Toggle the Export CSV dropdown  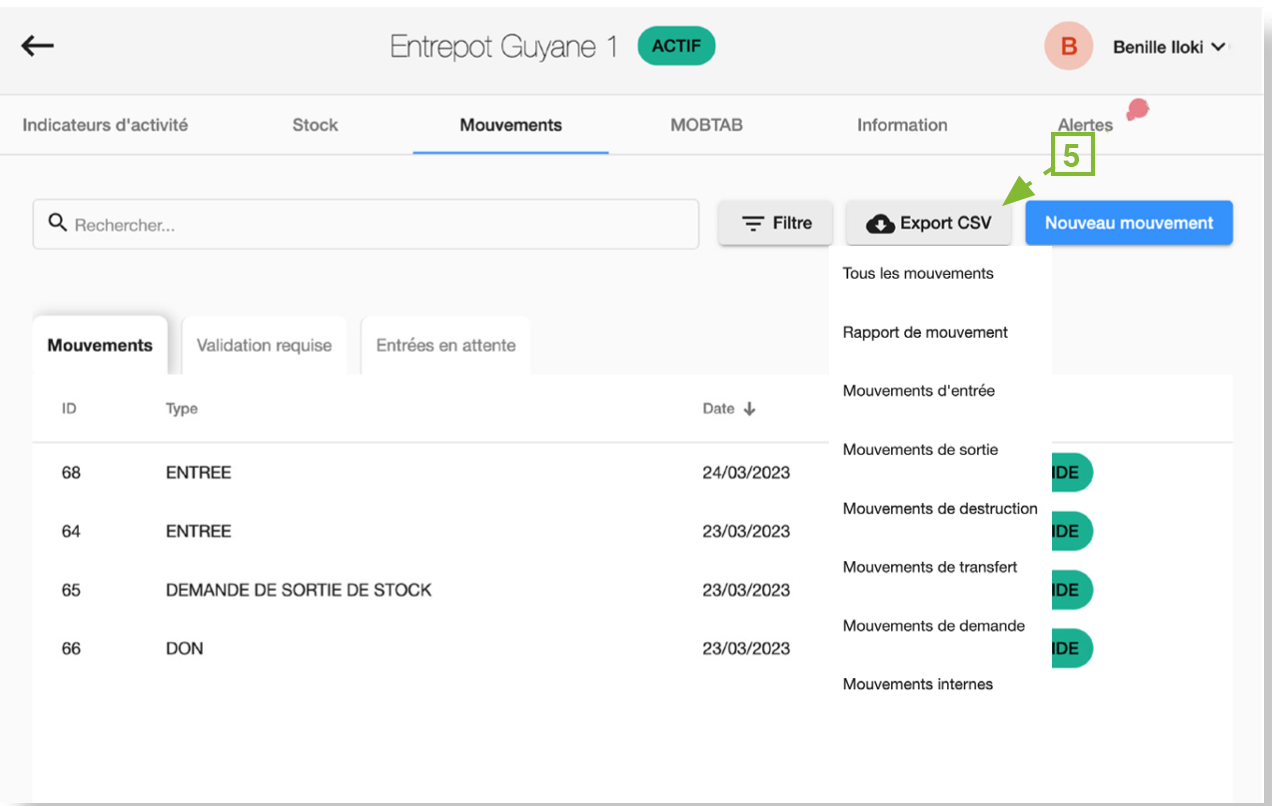coord(929,223)
